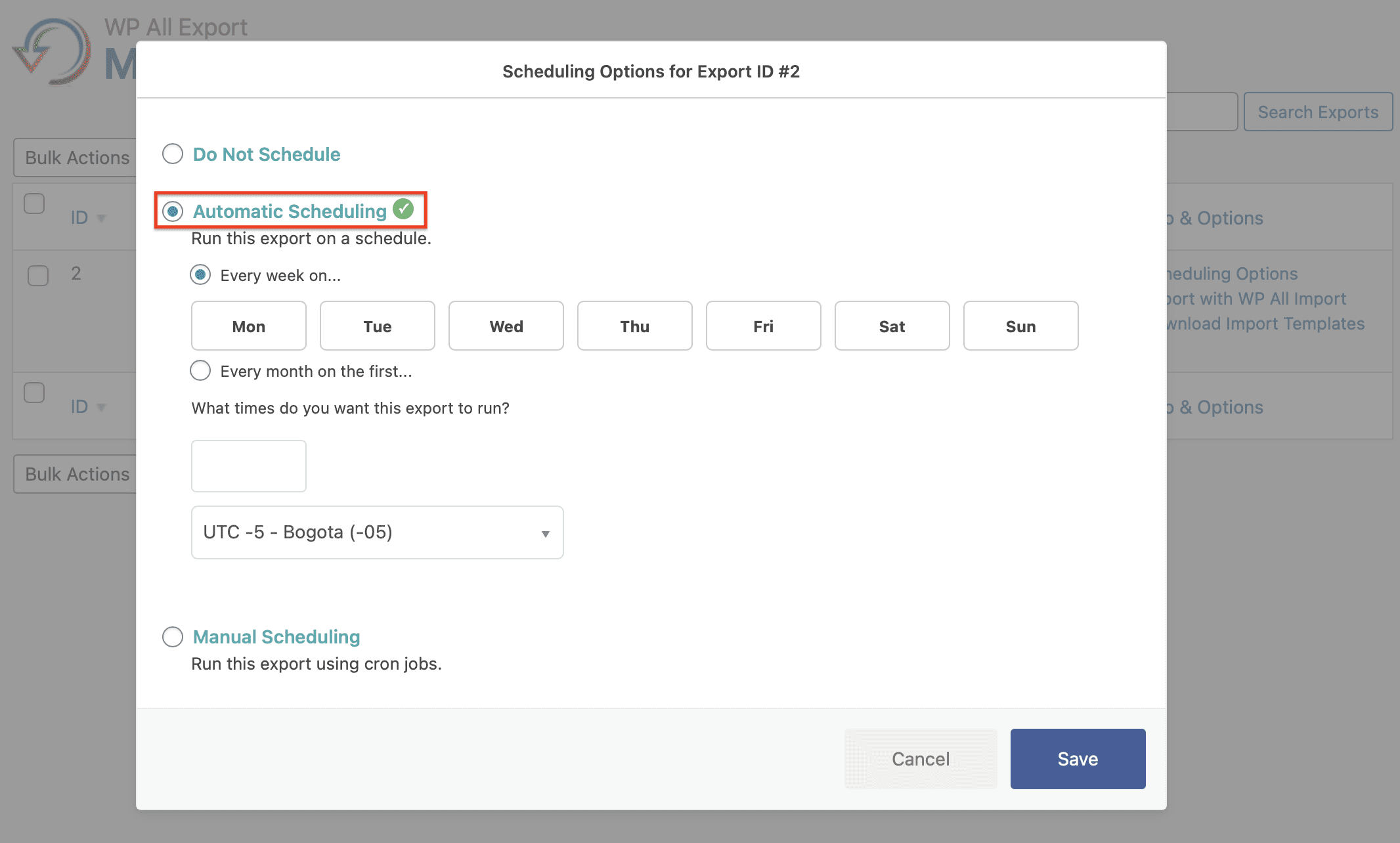Select Manual Scheduling to use cron jobs
The height and width of the screenshot is (843, 1400).
(x=172, y=636)
